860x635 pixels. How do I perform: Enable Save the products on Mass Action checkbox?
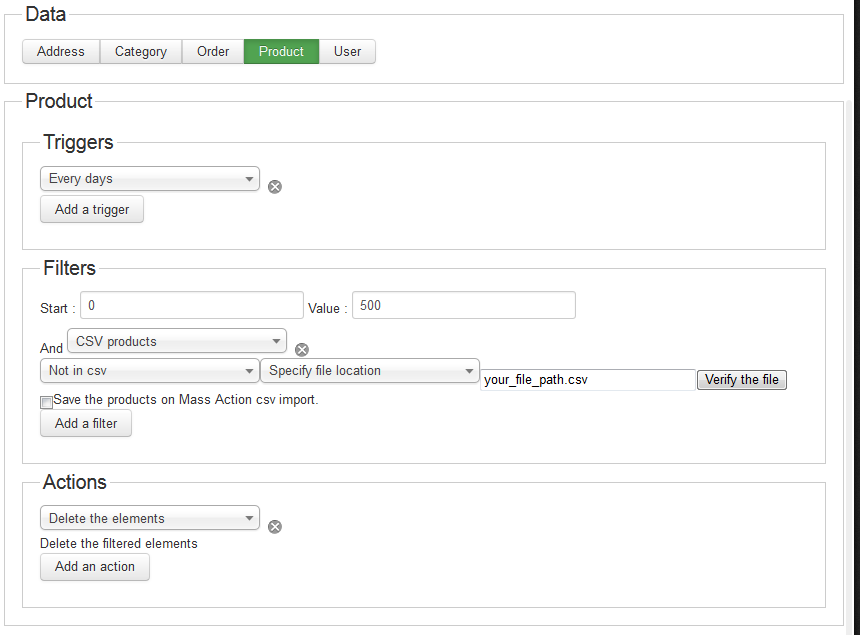click(x=47, y=402)
